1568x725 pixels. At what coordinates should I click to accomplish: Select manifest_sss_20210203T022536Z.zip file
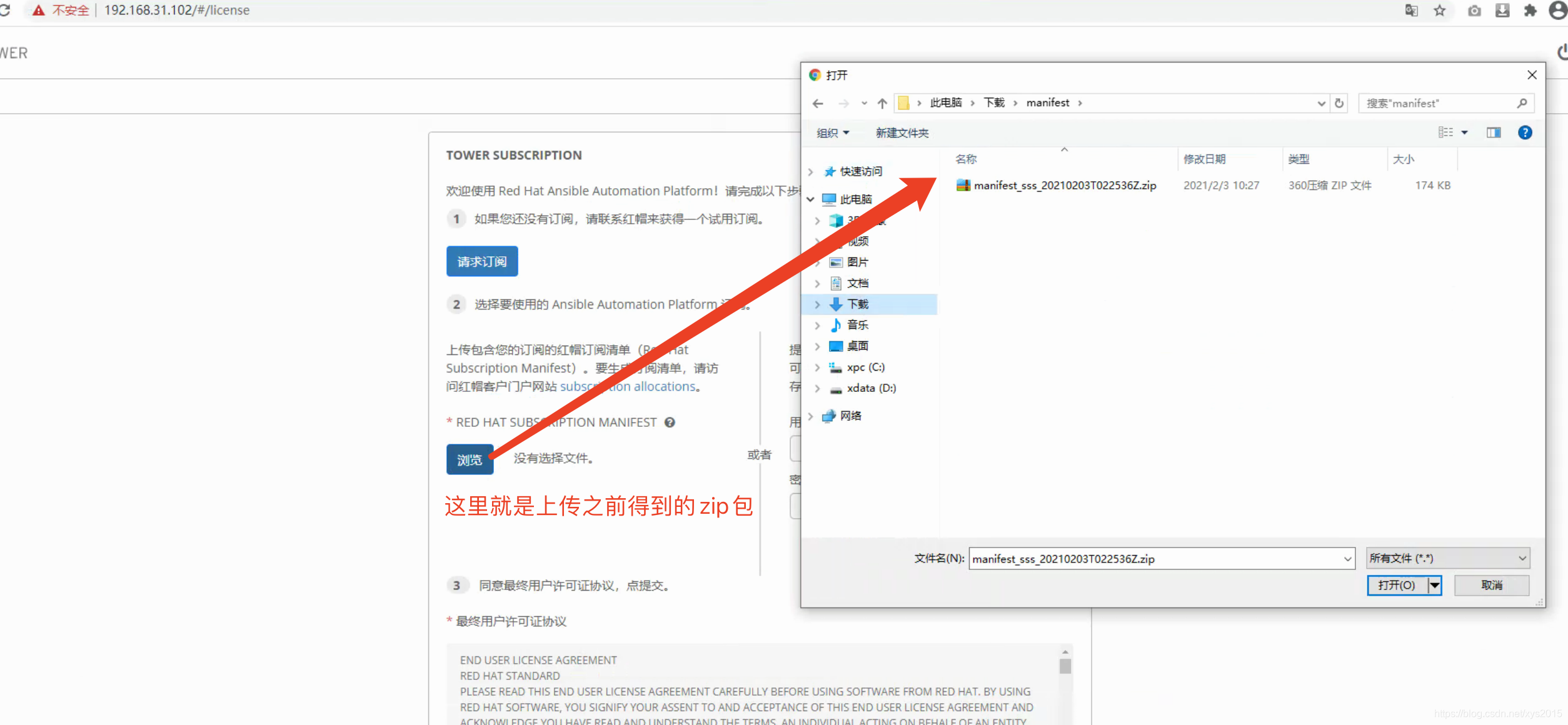click(x=1064, y=186)
